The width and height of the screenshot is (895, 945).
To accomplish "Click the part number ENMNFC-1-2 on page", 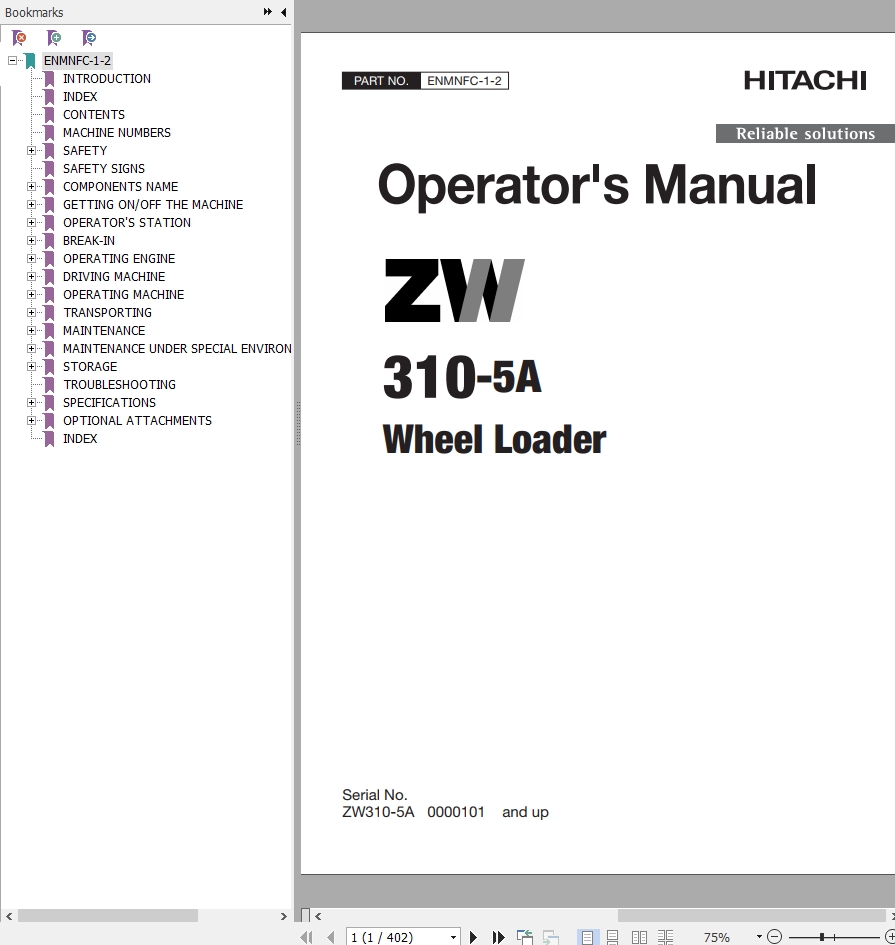I will pyautogui.click(x=464, y=81).
